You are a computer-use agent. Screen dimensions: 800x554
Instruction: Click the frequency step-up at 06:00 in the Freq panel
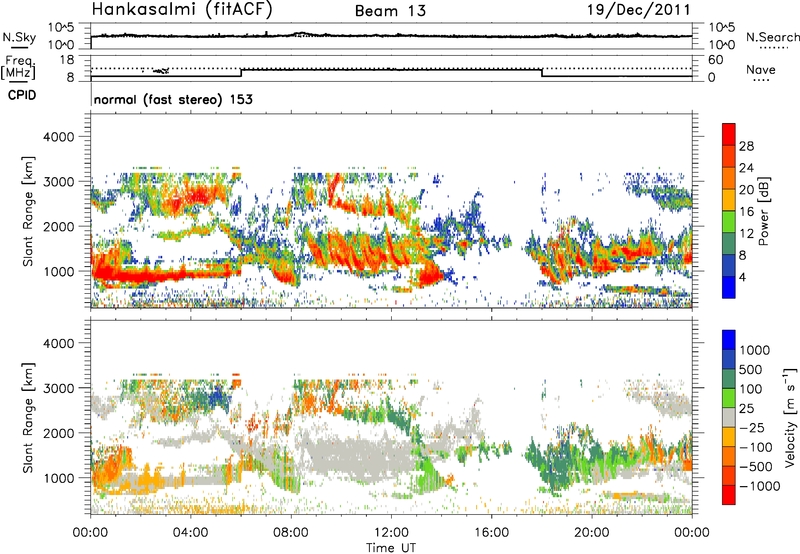click(241, 73)
